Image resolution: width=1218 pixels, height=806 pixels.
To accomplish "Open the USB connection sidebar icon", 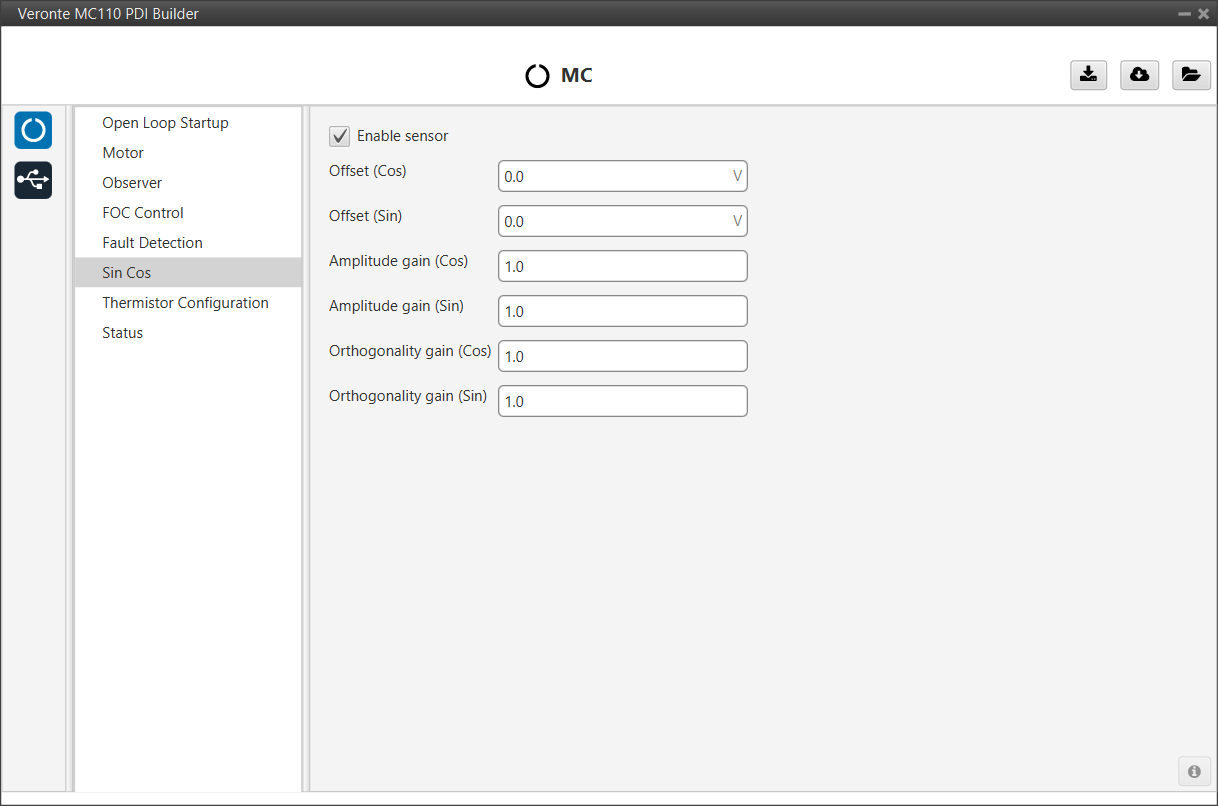I will tap(33, 180).
